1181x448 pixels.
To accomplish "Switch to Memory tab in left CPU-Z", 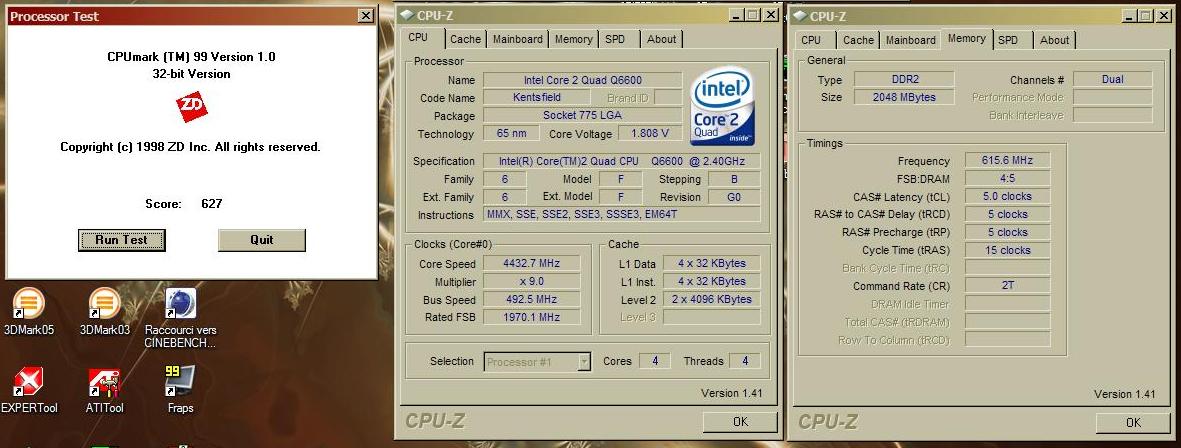I will (x=574, y=39).
